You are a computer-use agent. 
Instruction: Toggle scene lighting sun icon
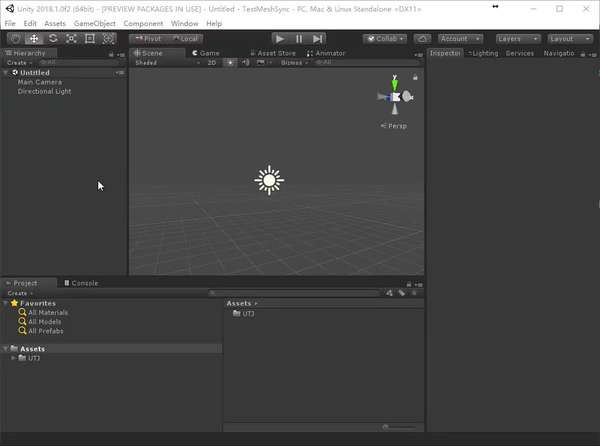pyautogui.click(x=230, y=63)
